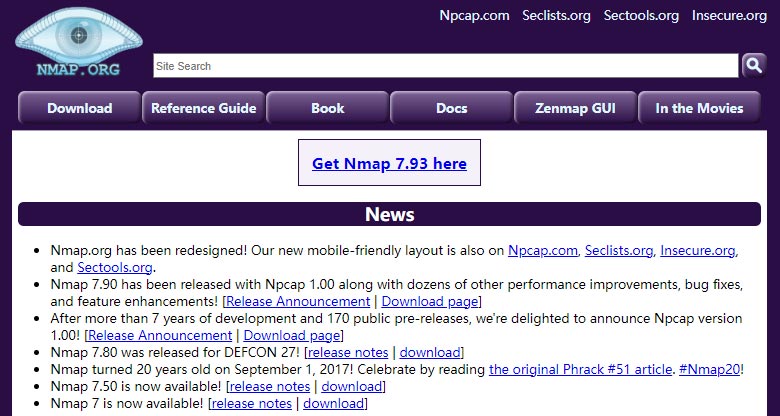The image size is (780, 416).
Task: Focus the Site Search input field
Action: pyautogui.click(x=446, y=66)
